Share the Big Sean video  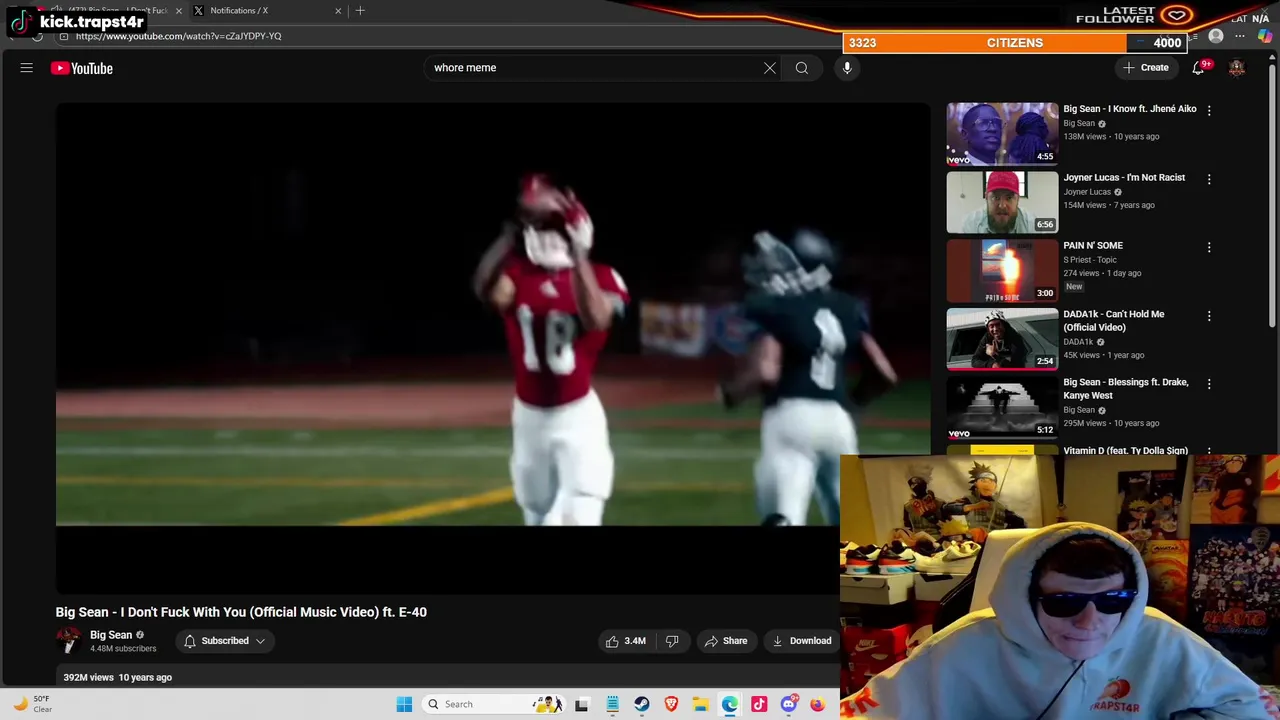point(726,641)
